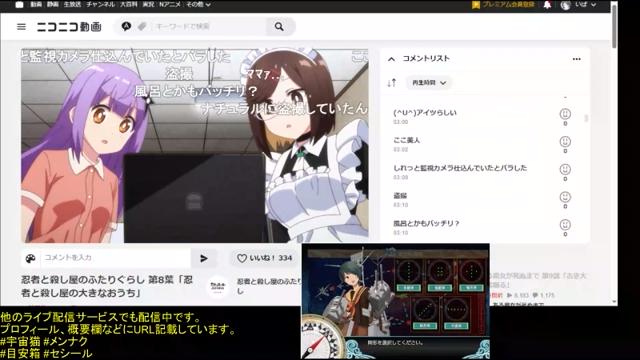Toggle the smiley reaction on the 盗撮 comment
640x360 pixels.
565,197
